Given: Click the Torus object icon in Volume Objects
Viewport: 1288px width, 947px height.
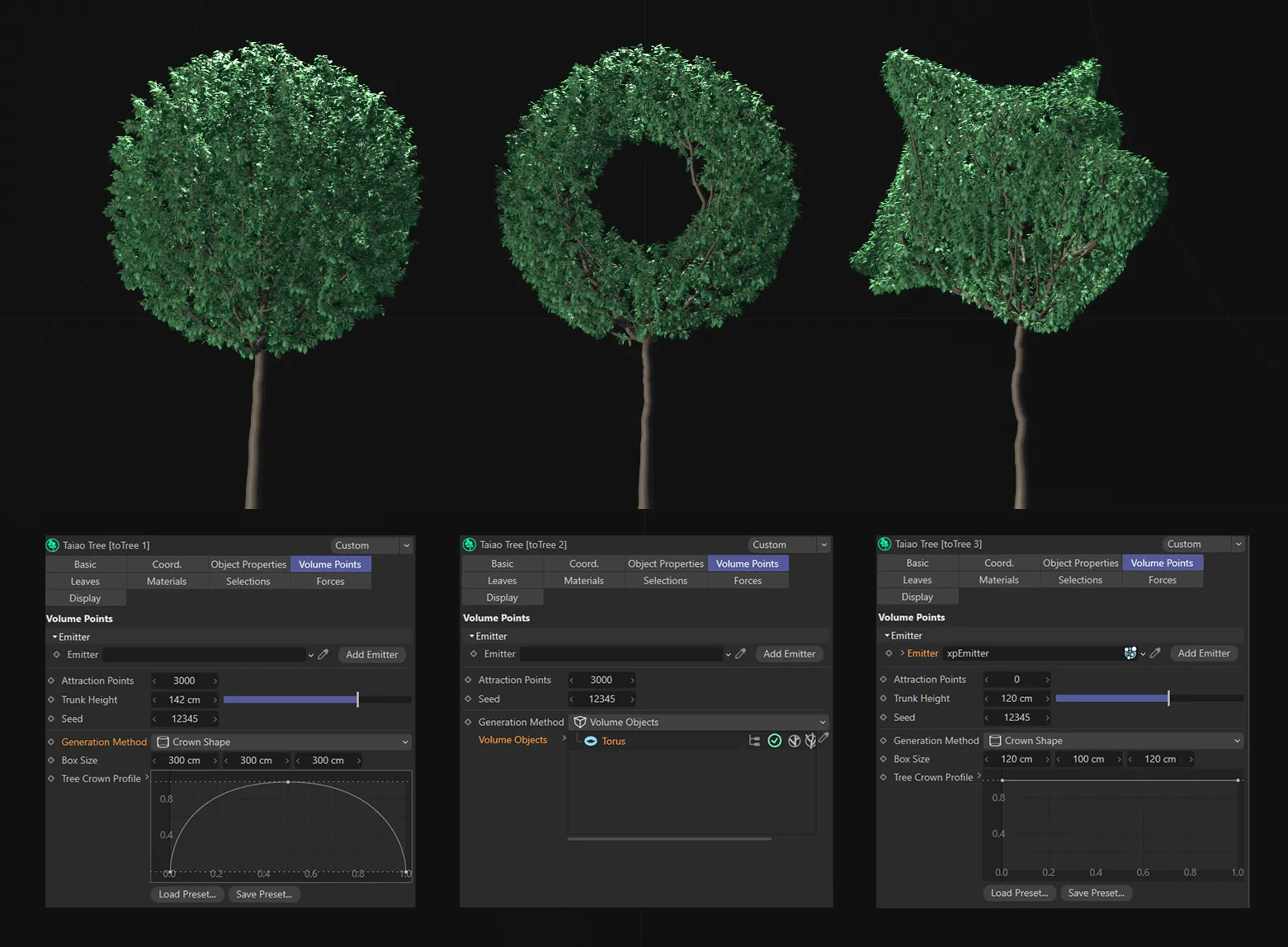Looking at the screenshot, I should (591, 741).
